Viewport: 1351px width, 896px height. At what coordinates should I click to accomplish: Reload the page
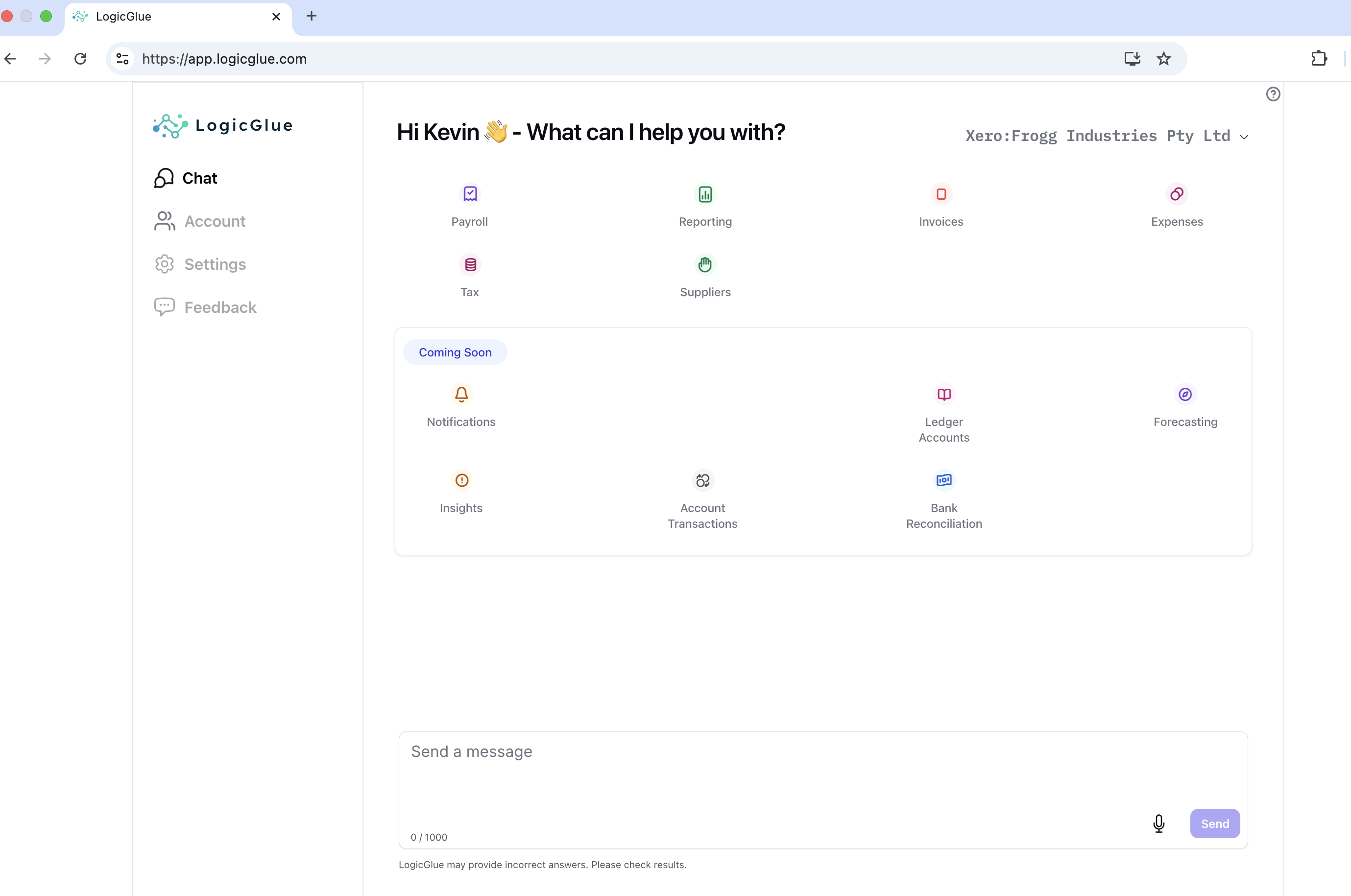80,59
